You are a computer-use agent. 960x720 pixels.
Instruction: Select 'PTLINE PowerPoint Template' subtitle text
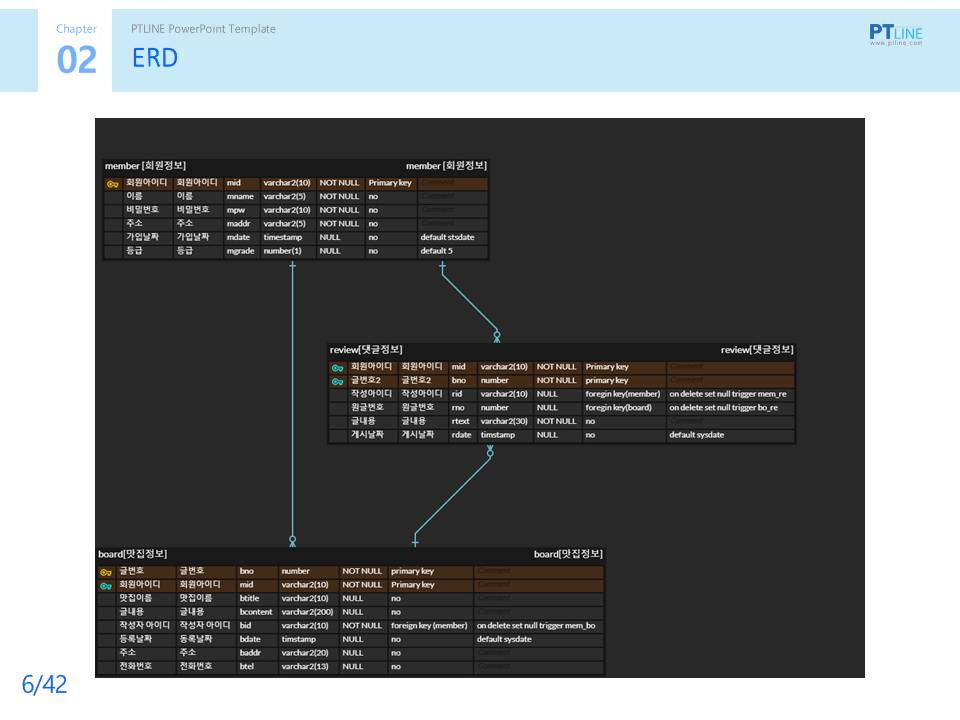[203, 29]
